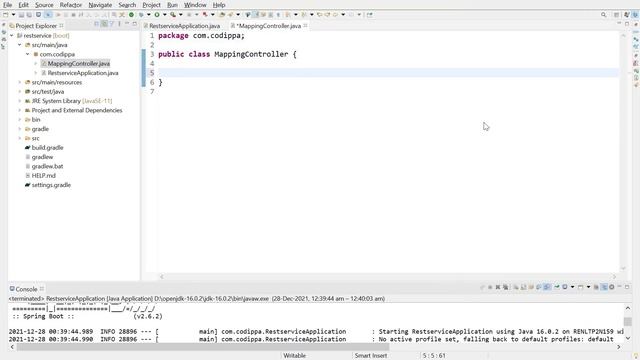The width and height of the screenshot is (640, 360).
Task: Open the Window menu
Action: coord(195,5)
